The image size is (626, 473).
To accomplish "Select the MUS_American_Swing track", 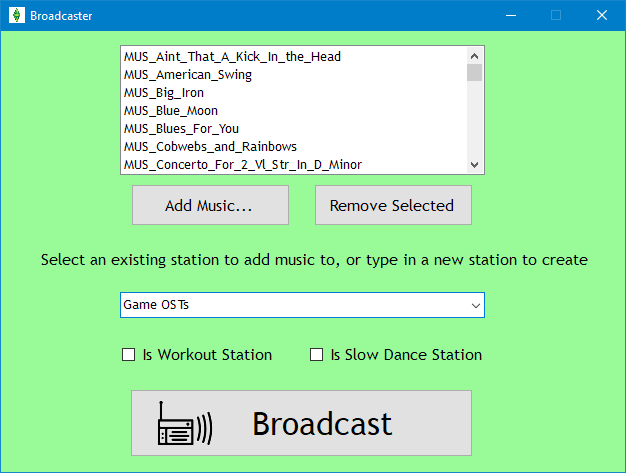I will 188,75.
